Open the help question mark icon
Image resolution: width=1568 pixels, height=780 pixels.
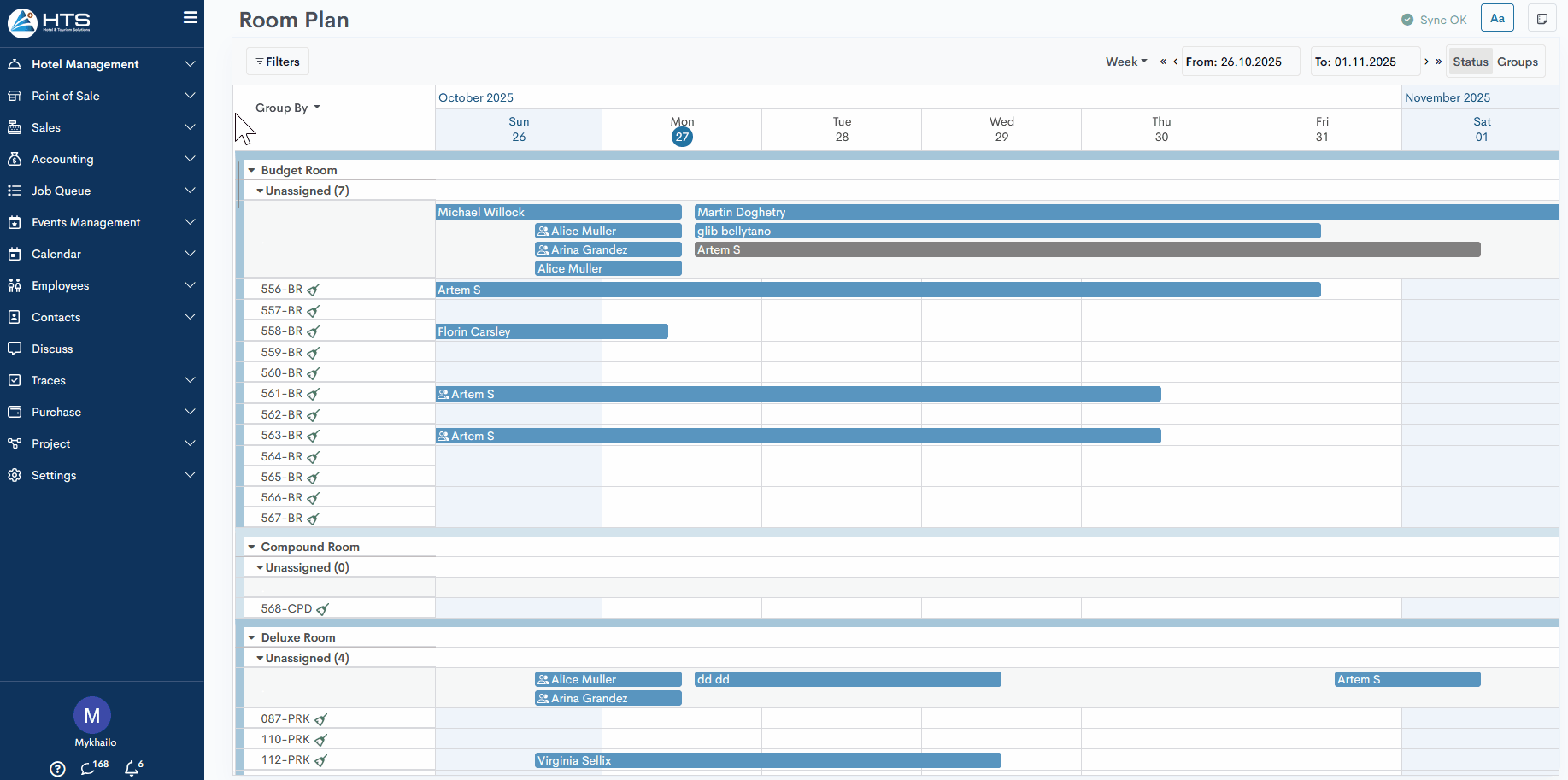click(x=57, y=769)
